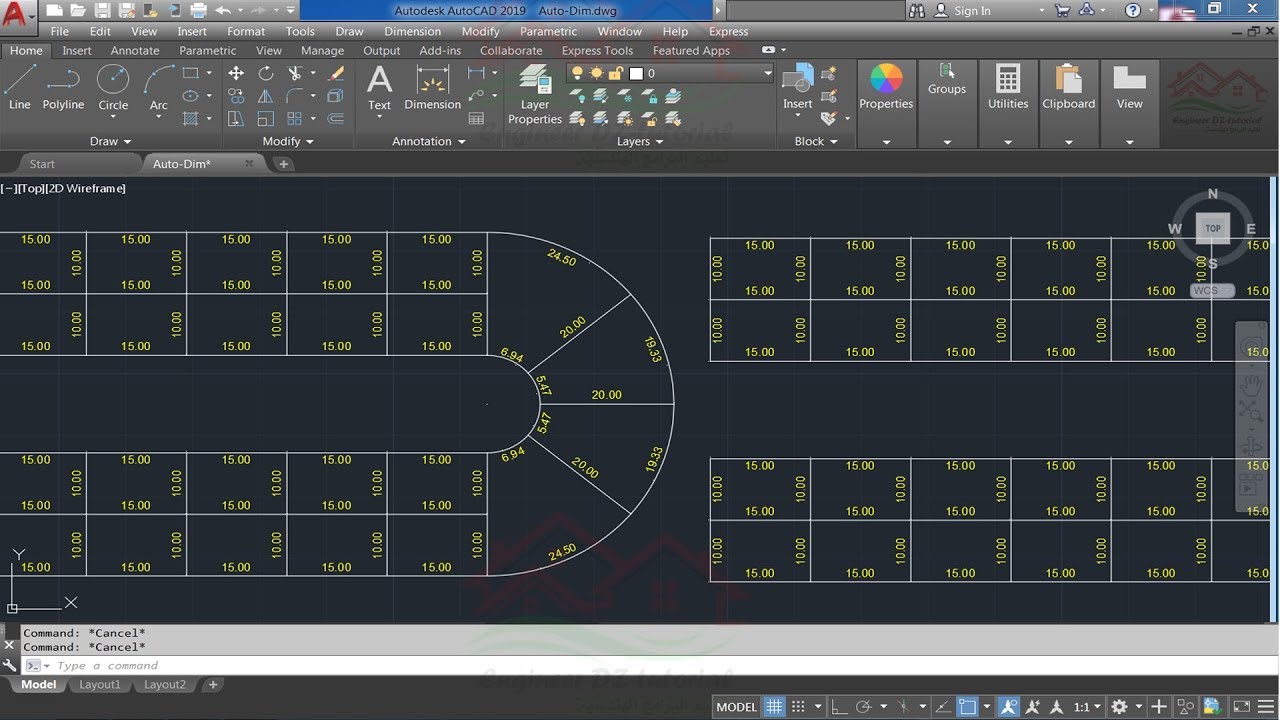Screen dimensions: 1280x720
Task: Select the Rectangle tool icon
Action: (191, 73)
